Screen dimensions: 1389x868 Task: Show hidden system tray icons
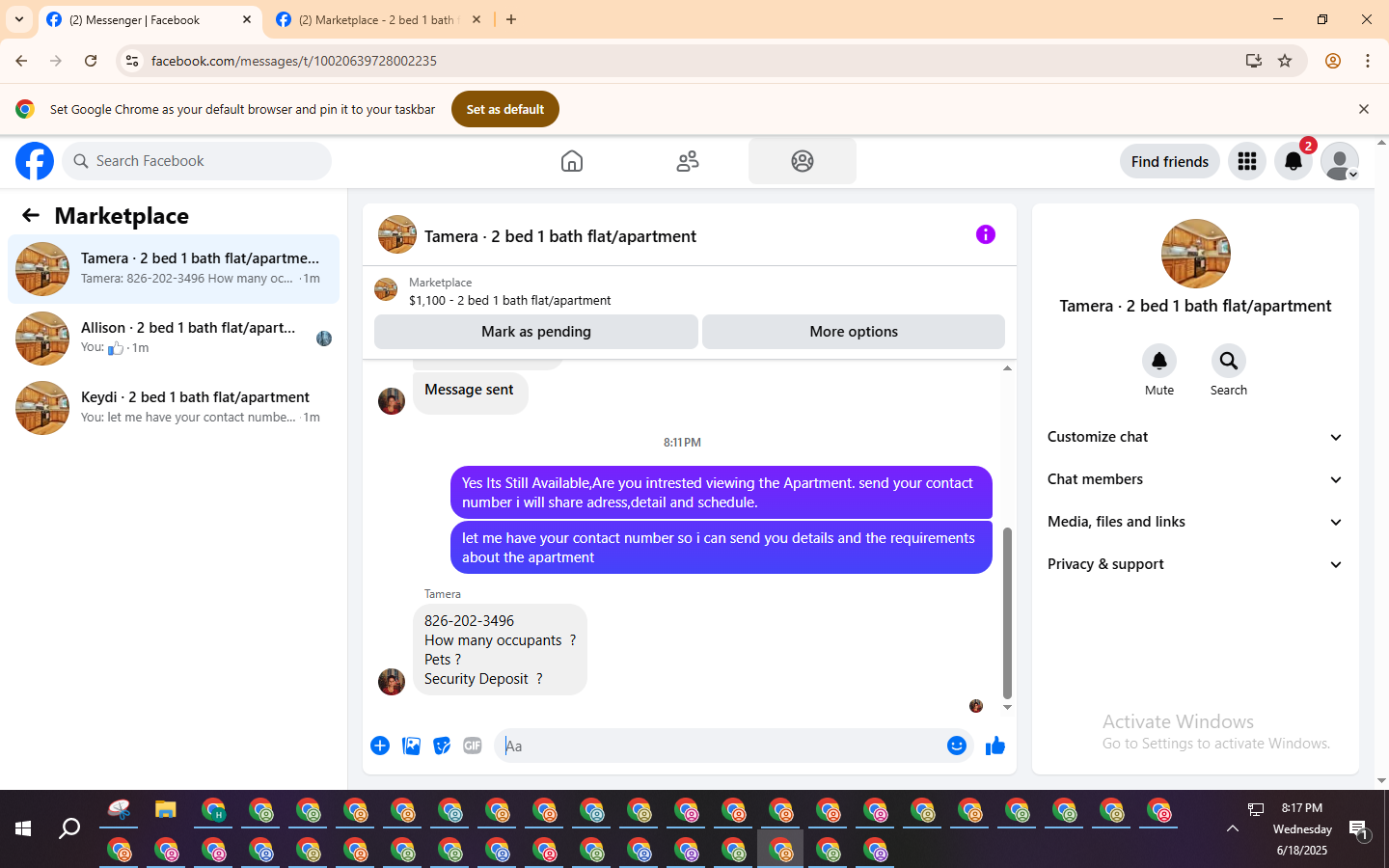click(1233, 828)
